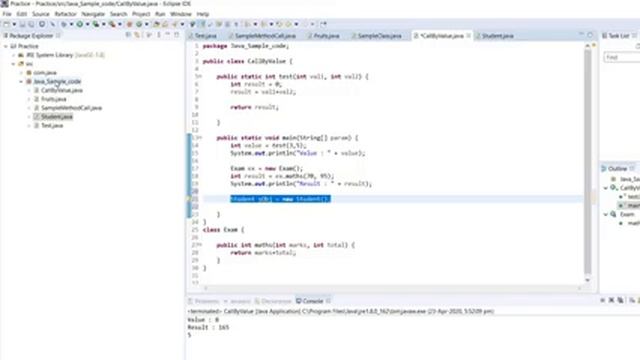640x360 pixels.
Task: Select the Task List tab
Action: [x=619, y=36]
